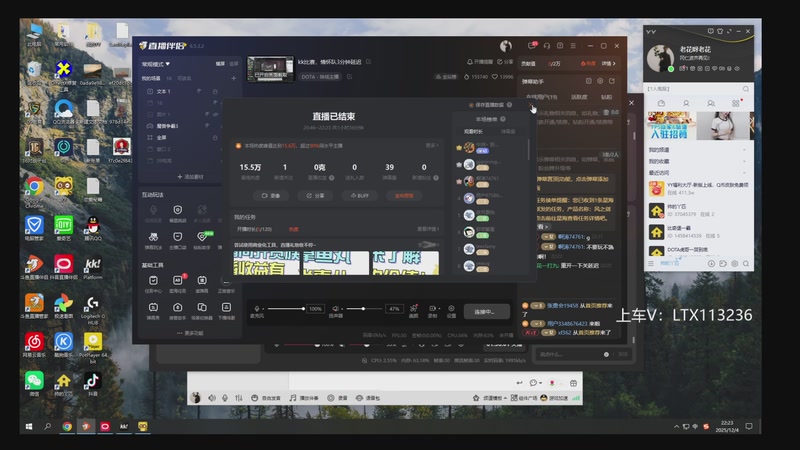Open 自由发言 dropdown in YY voice bar
This screenshot has width=800, height=450.
click(x=265, y=398)
